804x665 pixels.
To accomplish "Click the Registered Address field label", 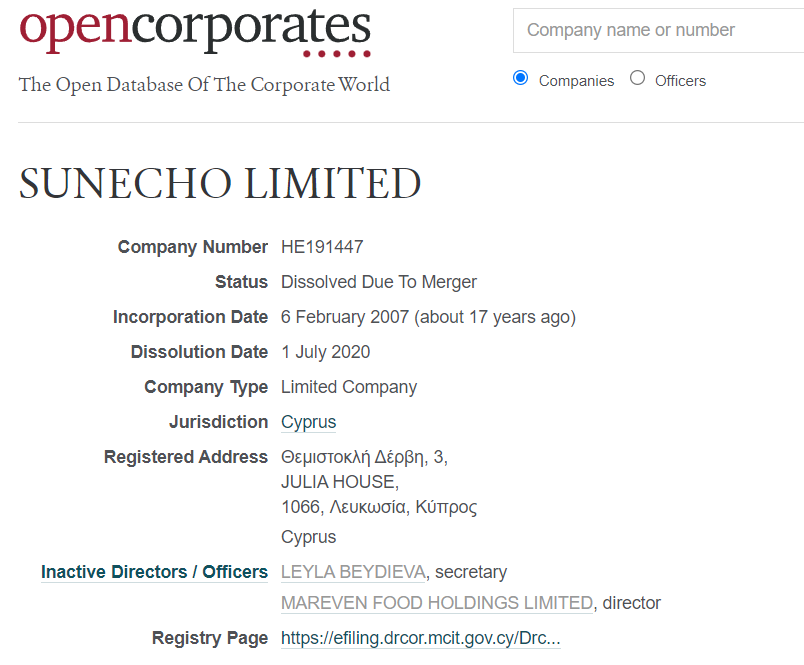I will [186, 457].
